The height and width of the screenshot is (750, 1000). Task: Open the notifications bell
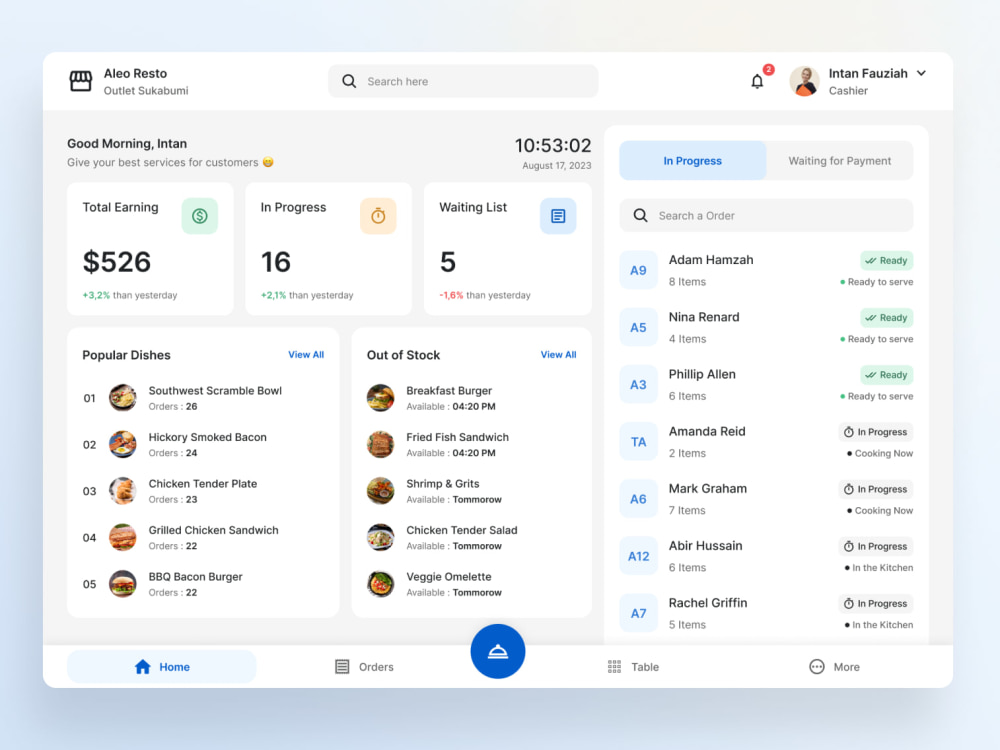click(757, 81)
